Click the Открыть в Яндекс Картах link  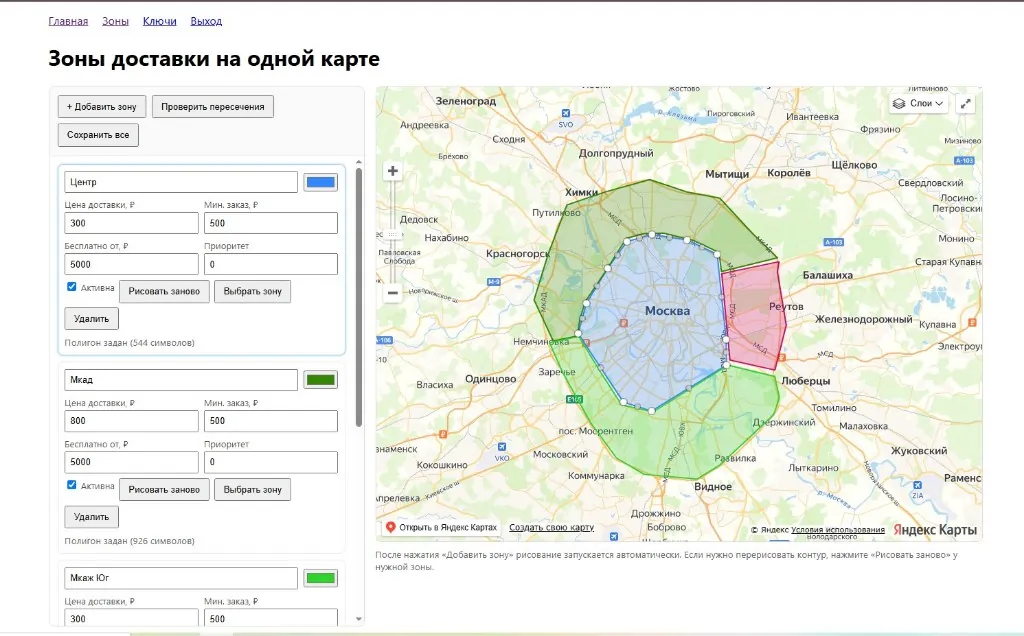[x=448, y=528]
